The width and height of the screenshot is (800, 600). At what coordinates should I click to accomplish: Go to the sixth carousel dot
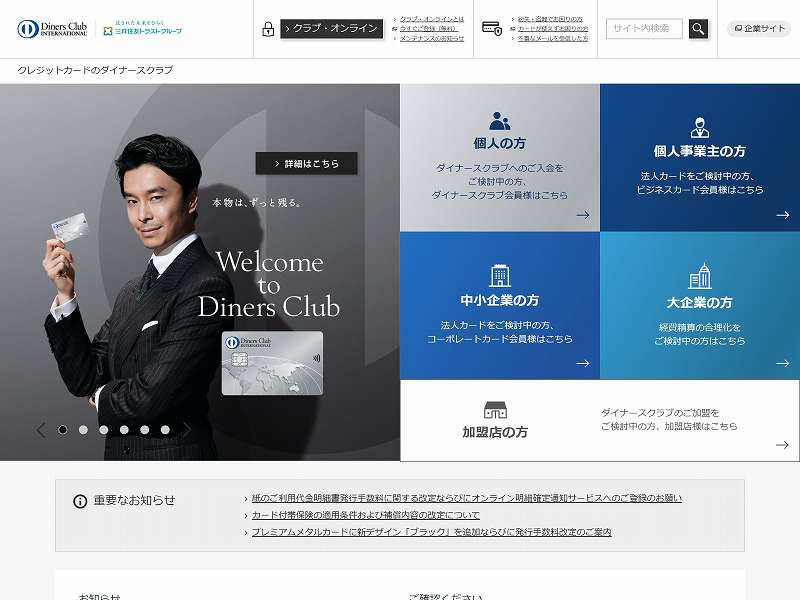[165, 430]
